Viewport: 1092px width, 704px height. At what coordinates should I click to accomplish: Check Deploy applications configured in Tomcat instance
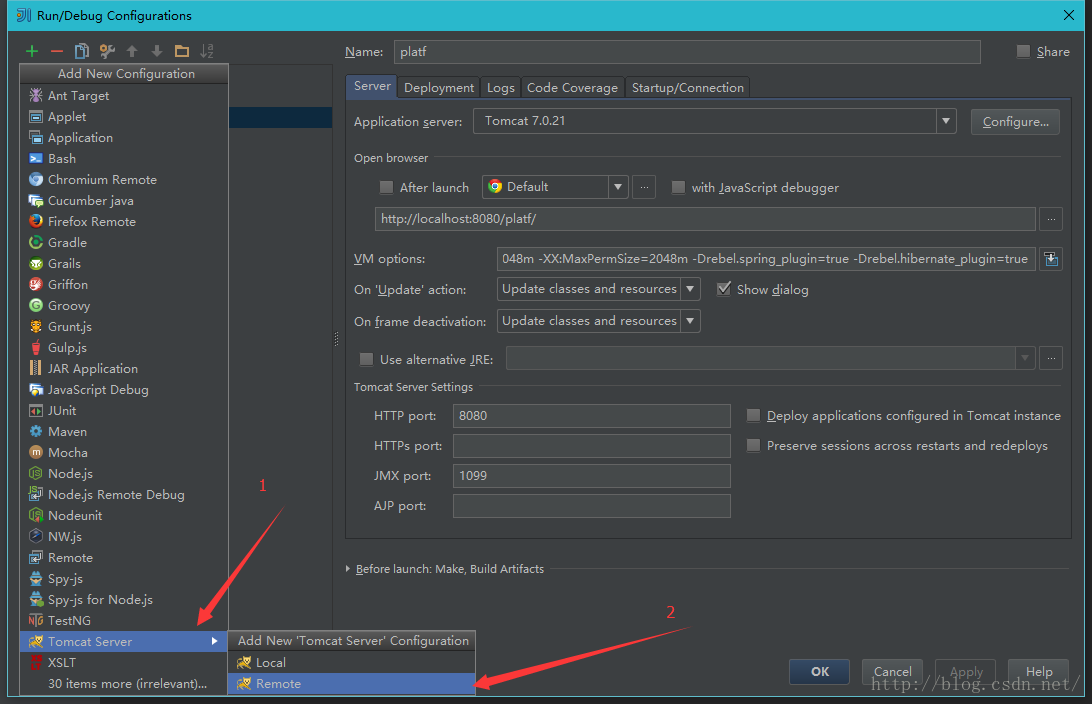[753, 416]
